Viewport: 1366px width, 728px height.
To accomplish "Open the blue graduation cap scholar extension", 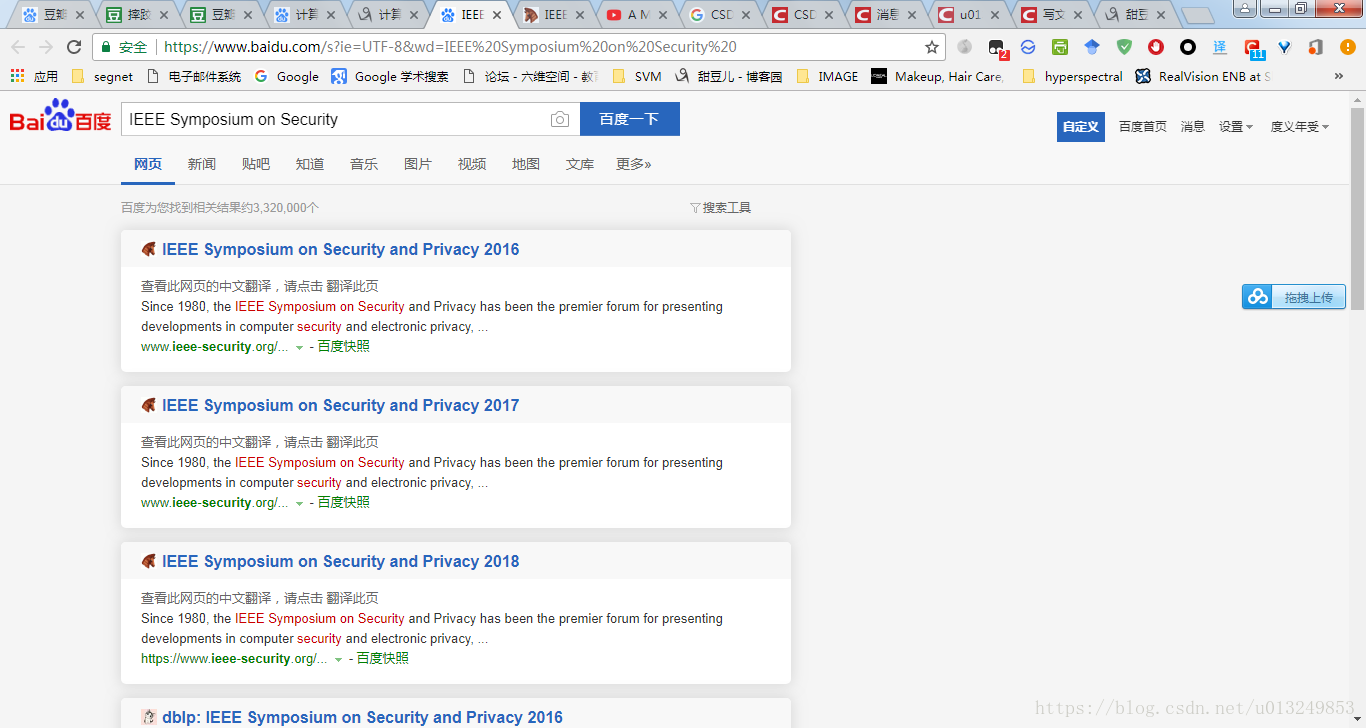I will (1092, 47).
